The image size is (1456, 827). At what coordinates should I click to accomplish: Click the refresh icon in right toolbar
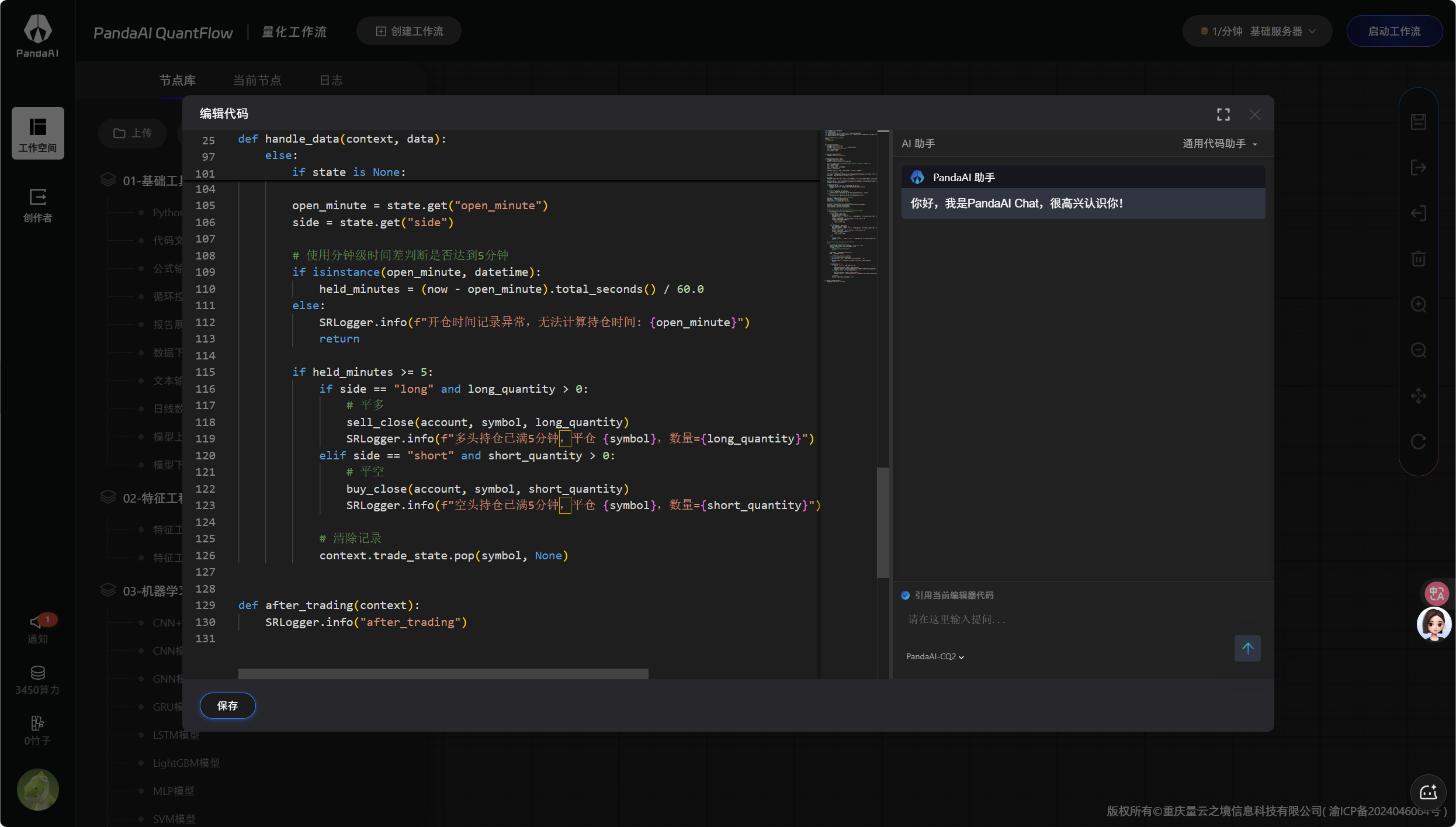[1419, 442]
